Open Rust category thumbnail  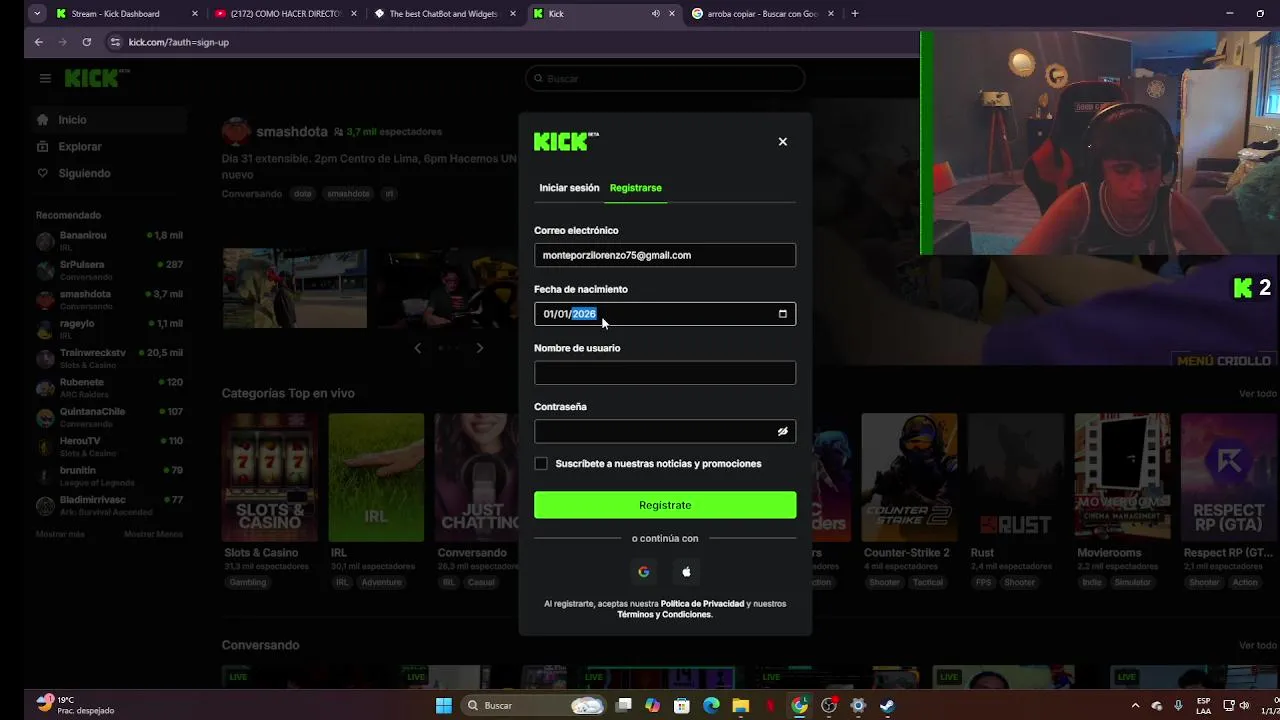1016,477
